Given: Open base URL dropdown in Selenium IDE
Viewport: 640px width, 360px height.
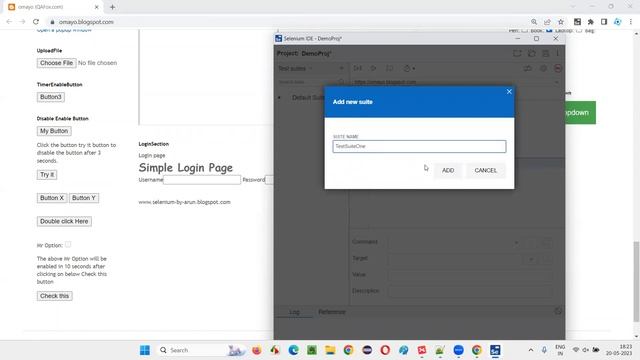Looking at the screenshot, I should (556, 82).
